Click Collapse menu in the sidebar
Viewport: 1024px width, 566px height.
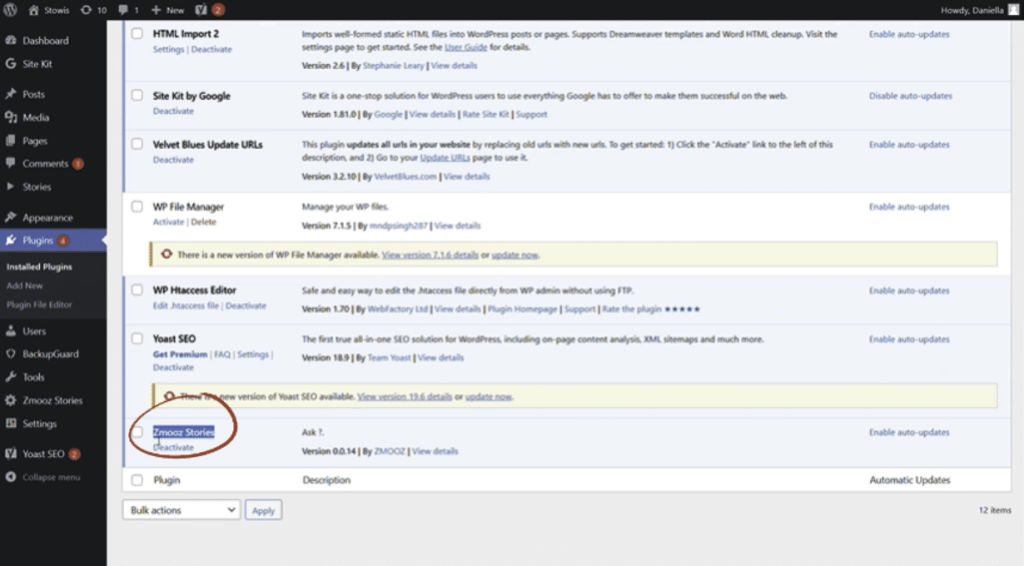pos(51,477)
